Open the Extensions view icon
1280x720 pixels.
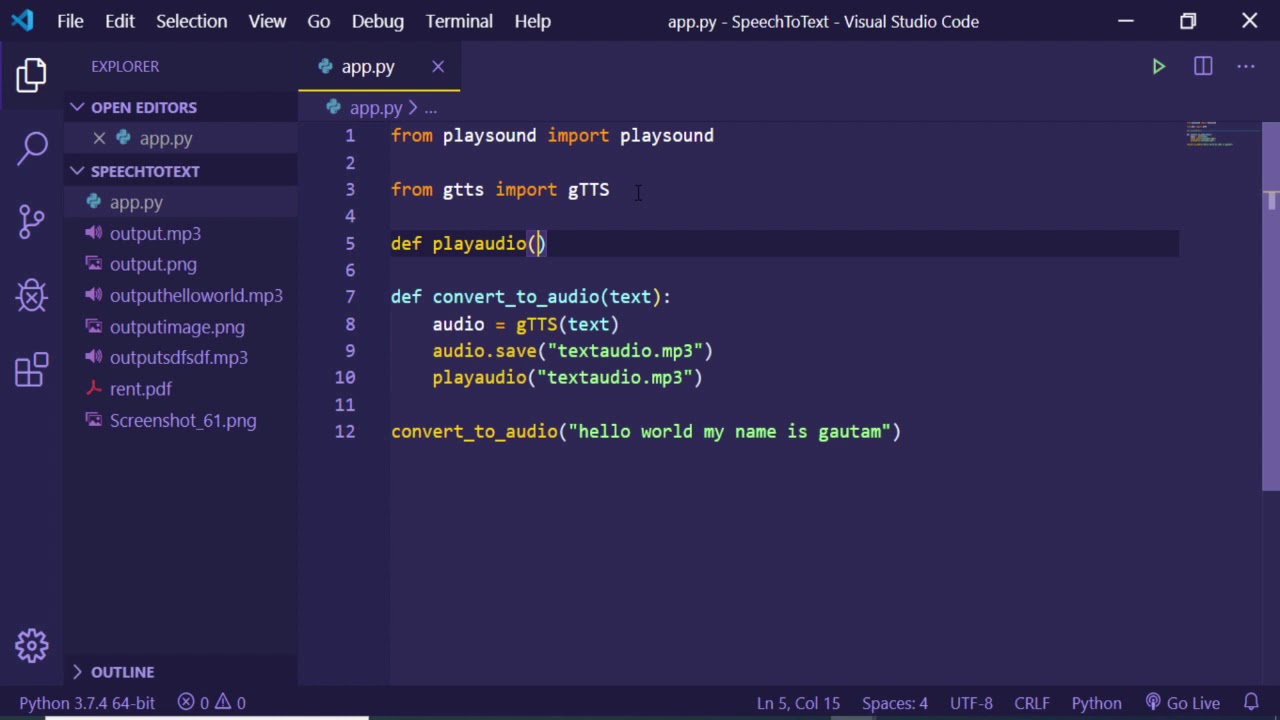32,370
